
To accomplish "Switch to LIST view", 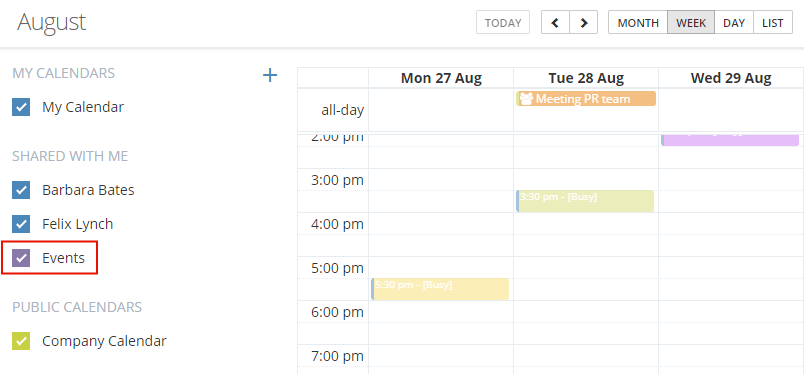I will pyautogui.click(x=773, y=23).
